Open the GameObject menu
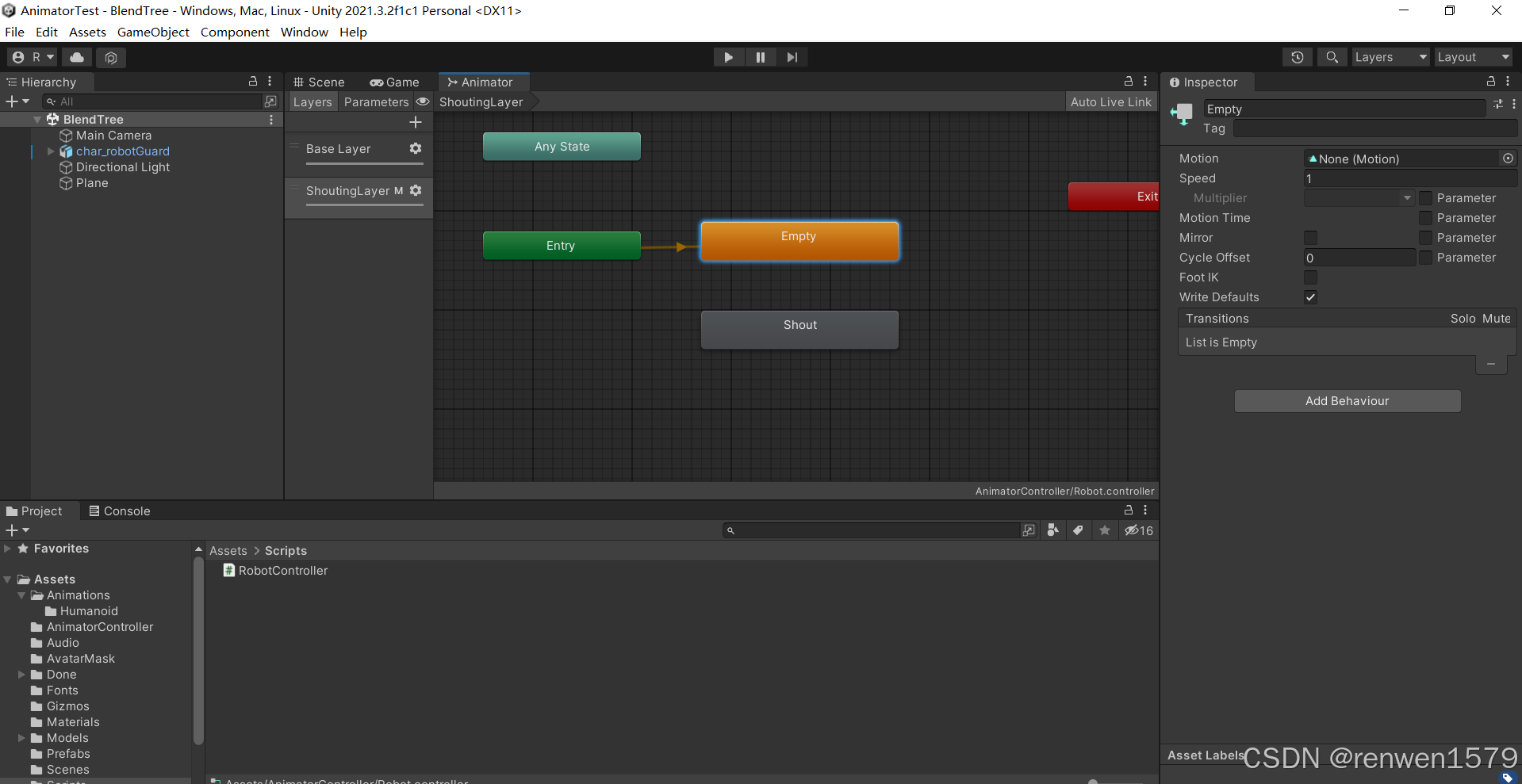 [153, 33]
